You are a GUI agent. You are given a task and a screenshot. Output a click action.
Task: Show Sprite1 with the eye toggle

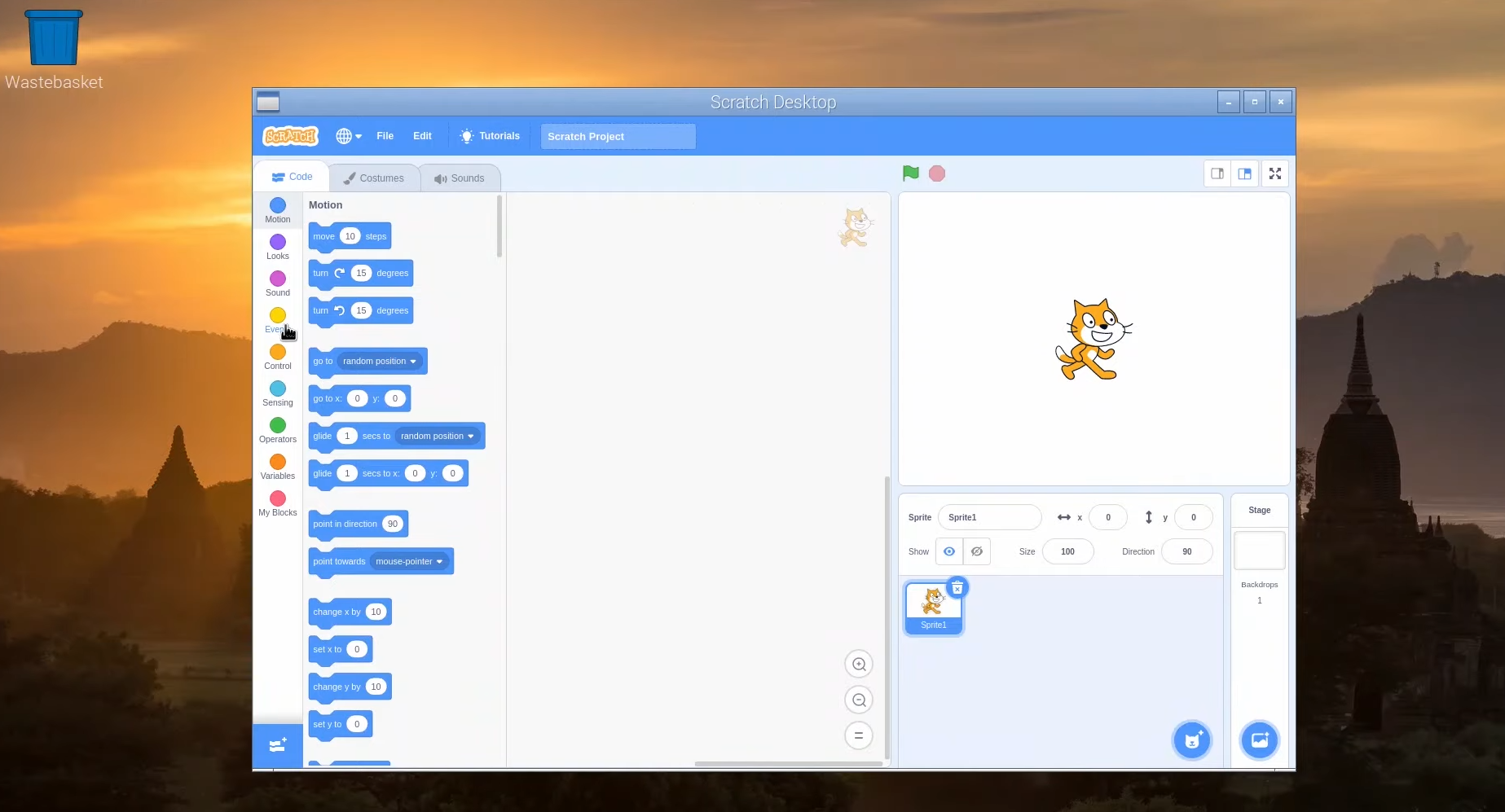[x=948, y=551]
